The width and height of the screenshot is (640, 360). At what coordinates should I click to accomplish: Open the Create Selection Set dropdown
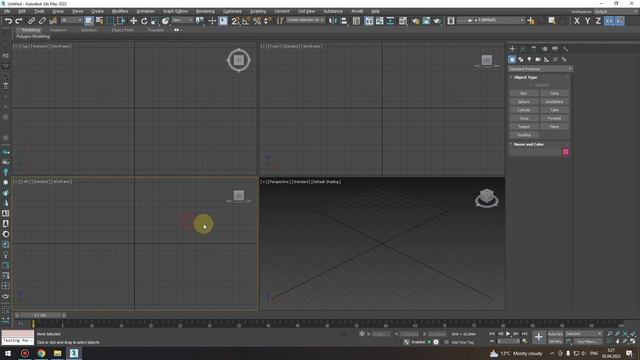pos(305,20)
